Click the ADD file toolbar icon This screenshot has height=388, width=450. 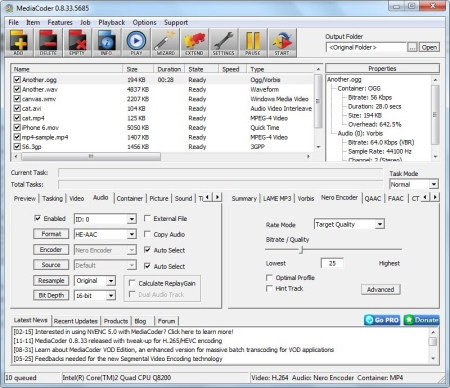[19, 42]
